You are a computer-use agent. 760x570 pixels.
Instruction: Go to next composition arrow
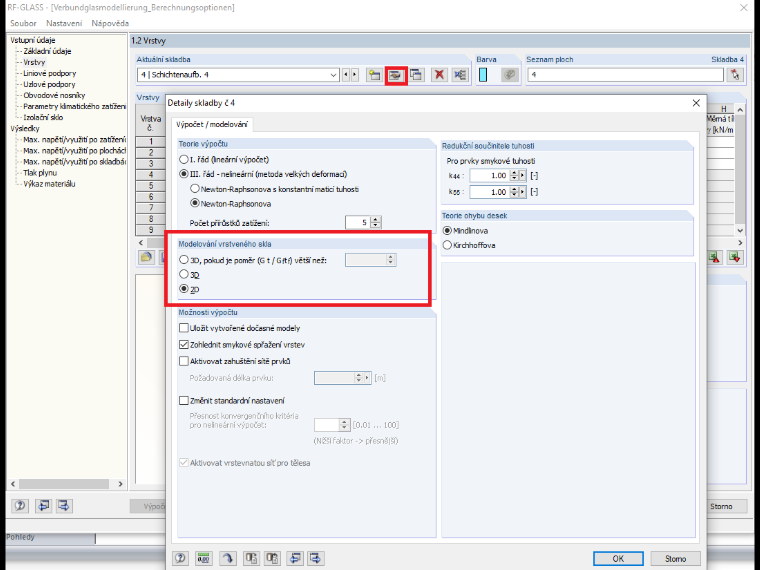(355, 75)
